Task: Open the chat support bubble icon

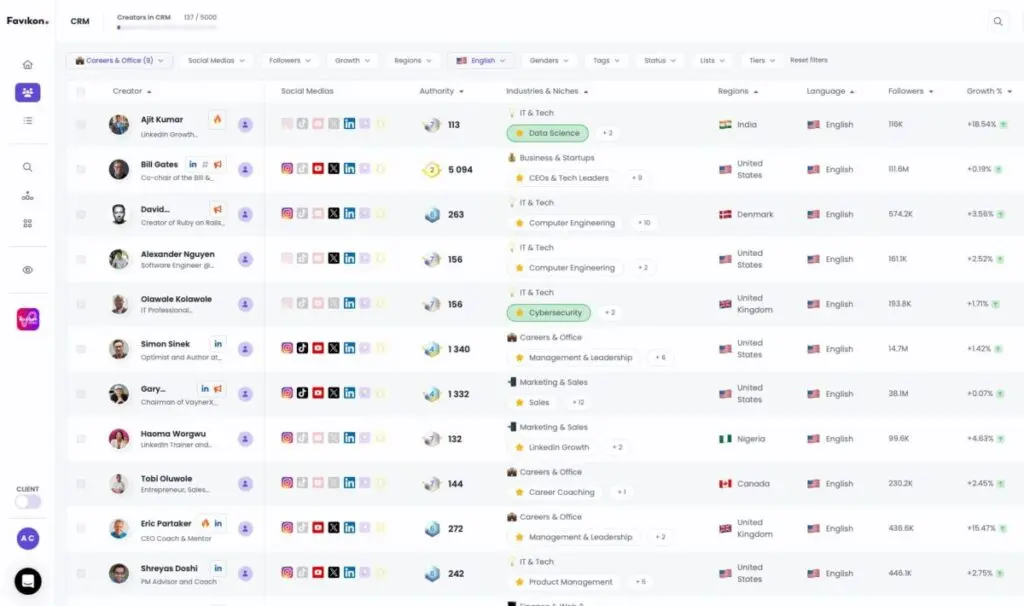Action: point(28,581)
